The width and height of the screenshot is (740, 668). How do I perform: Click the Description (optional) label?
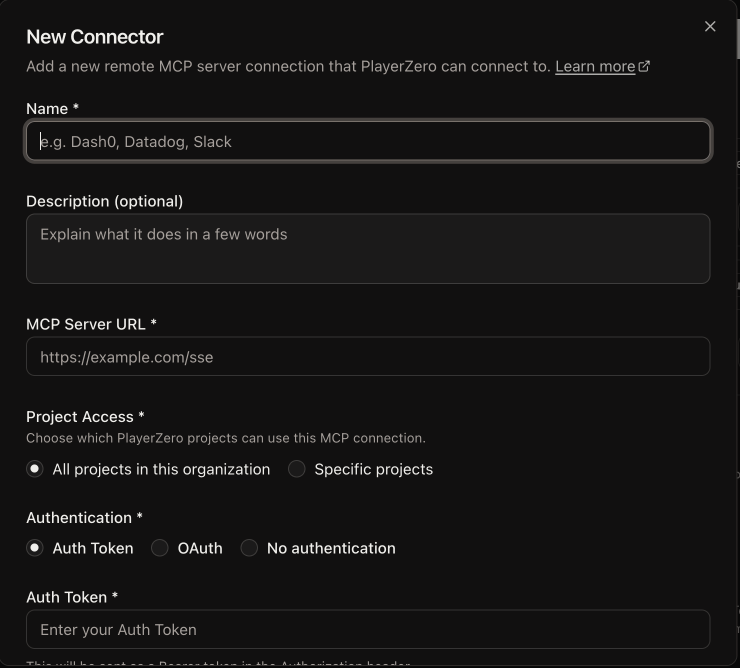tap(104, 202)
